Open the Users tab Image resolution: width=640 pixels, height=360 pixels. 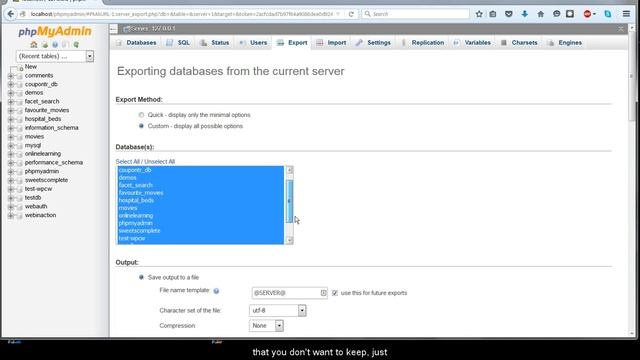click(x=253, y=43)
